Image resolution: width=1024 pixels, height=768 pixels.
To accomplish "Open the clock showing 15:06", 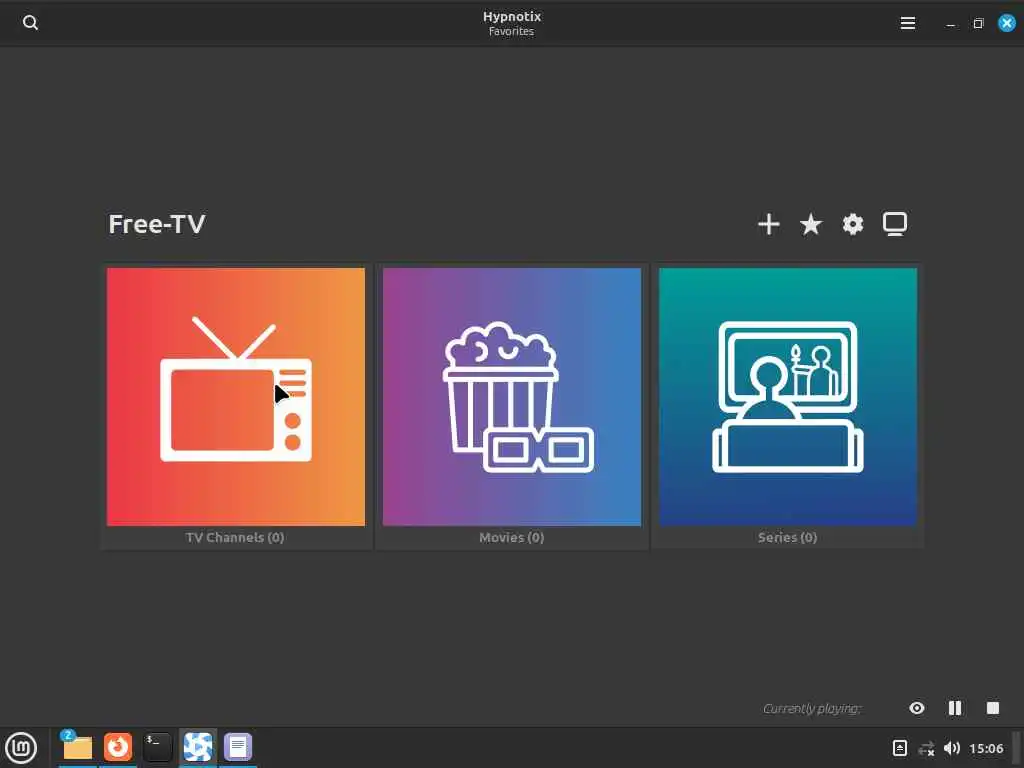I will point(986,748).
